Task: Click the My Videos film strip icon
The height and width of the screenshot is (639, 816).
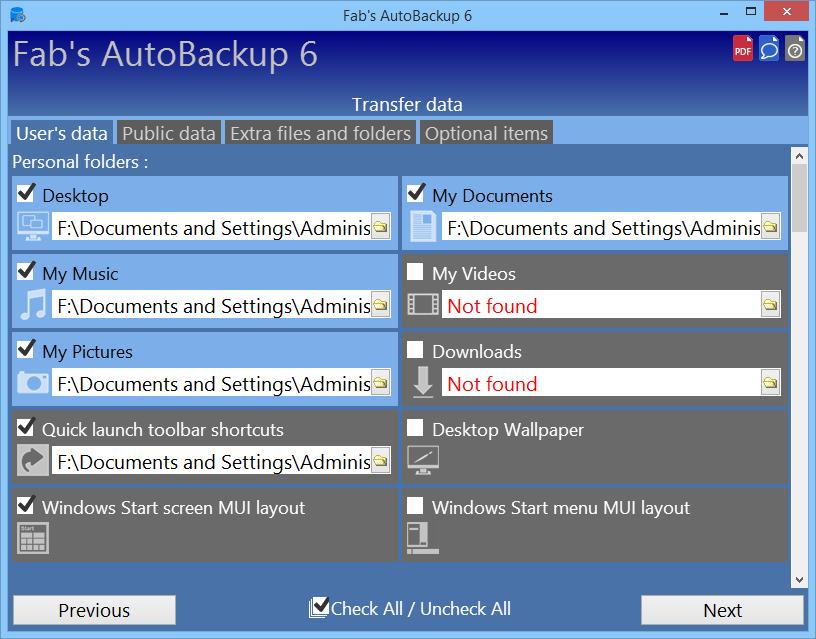Action: click(x=423, y=304)
